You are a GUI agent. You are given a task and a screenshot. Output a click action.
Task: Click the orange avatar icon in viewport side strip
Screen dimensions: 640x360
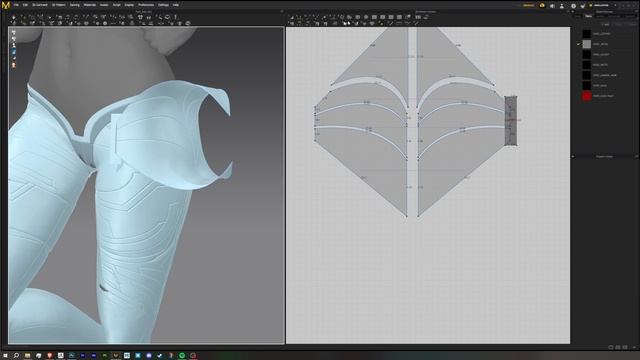click(13, 65)
